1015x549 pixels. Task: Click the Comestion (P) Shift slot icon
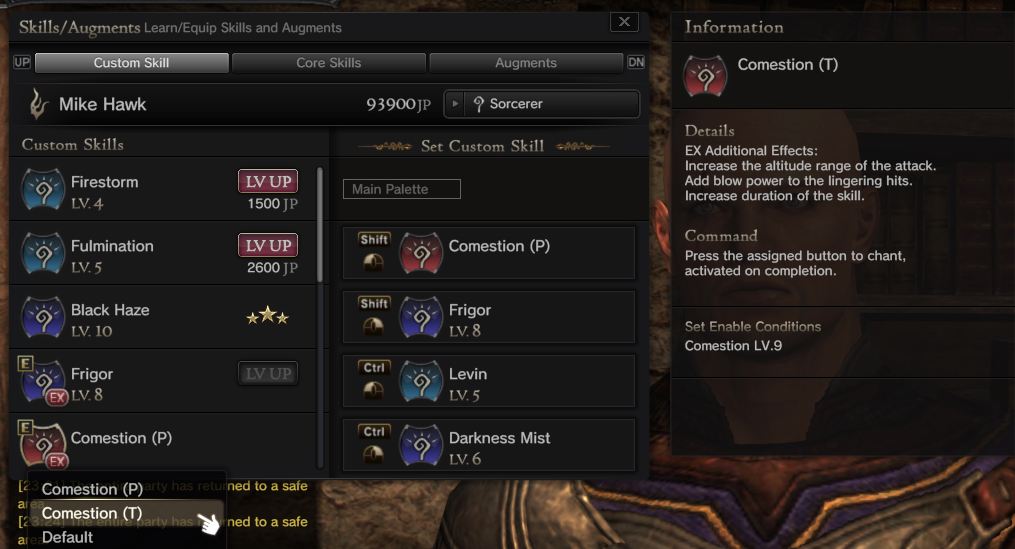pos(421,254)
